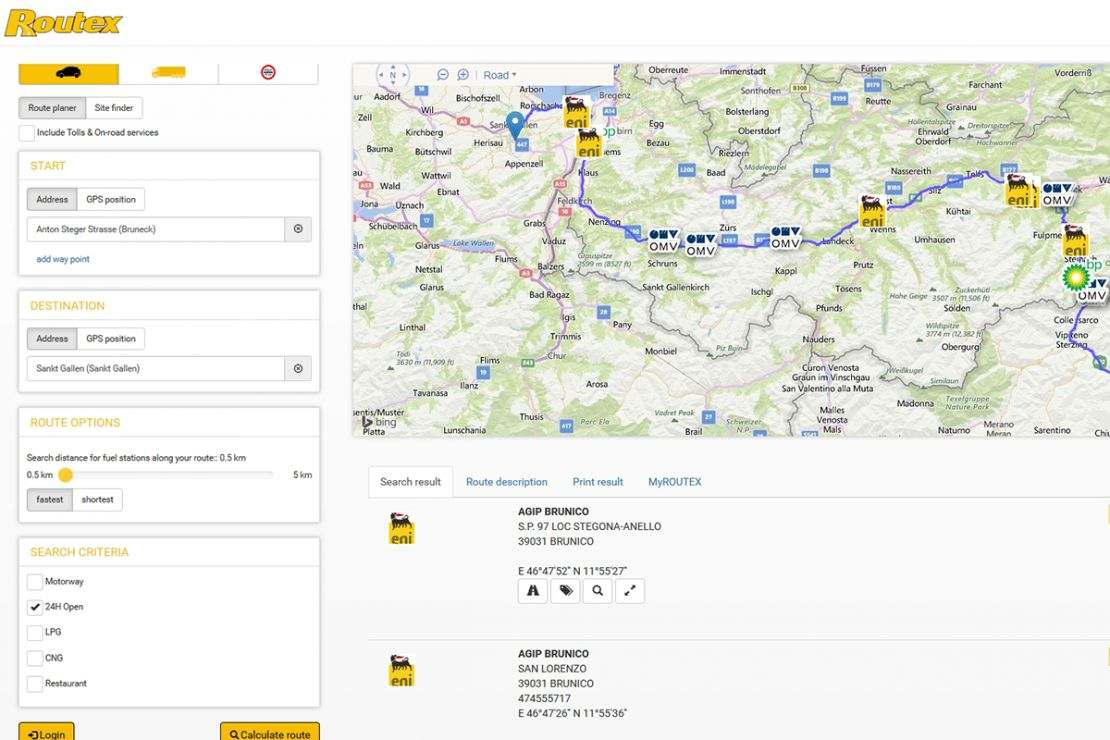Switch start input to GPS position
Screen dimensions: 1110x740
click(x=110, y=200)
